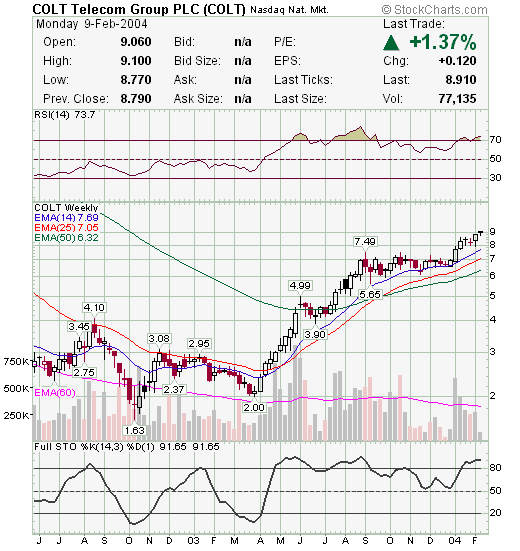Click the 3.45 price annotation

tap(79, 327)
